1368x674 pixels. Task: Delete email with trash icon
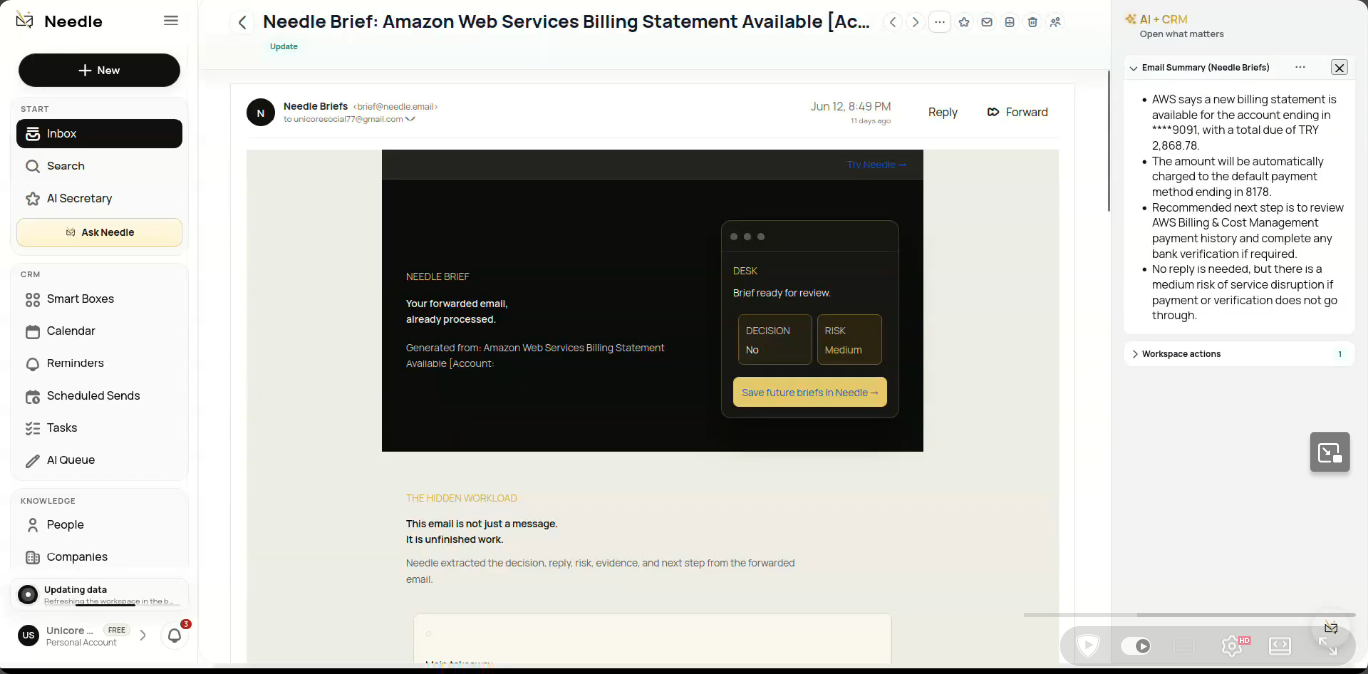[1033, 22]
